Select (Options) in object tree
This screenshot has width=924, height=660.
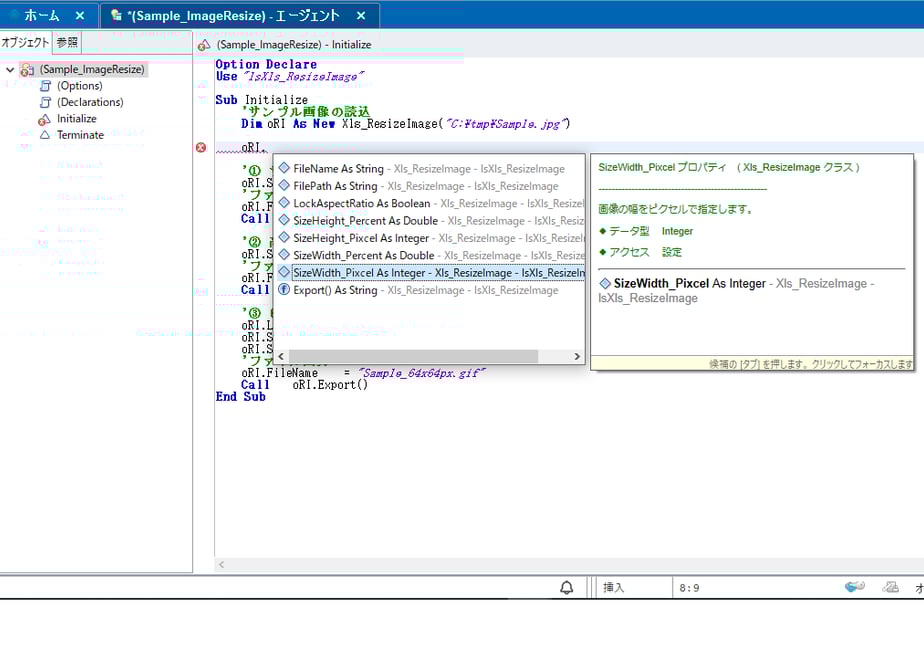coord(80,86)
